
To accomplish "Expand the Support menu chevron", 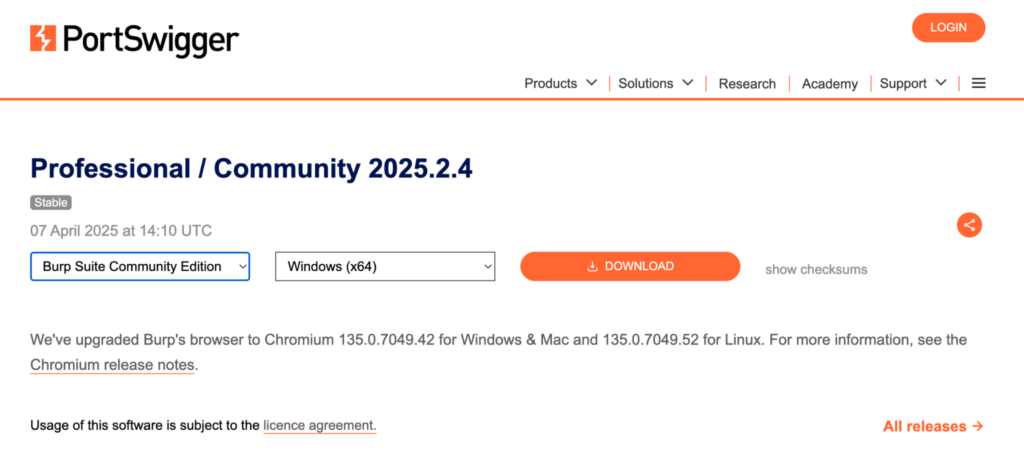I will click(941, 83).
